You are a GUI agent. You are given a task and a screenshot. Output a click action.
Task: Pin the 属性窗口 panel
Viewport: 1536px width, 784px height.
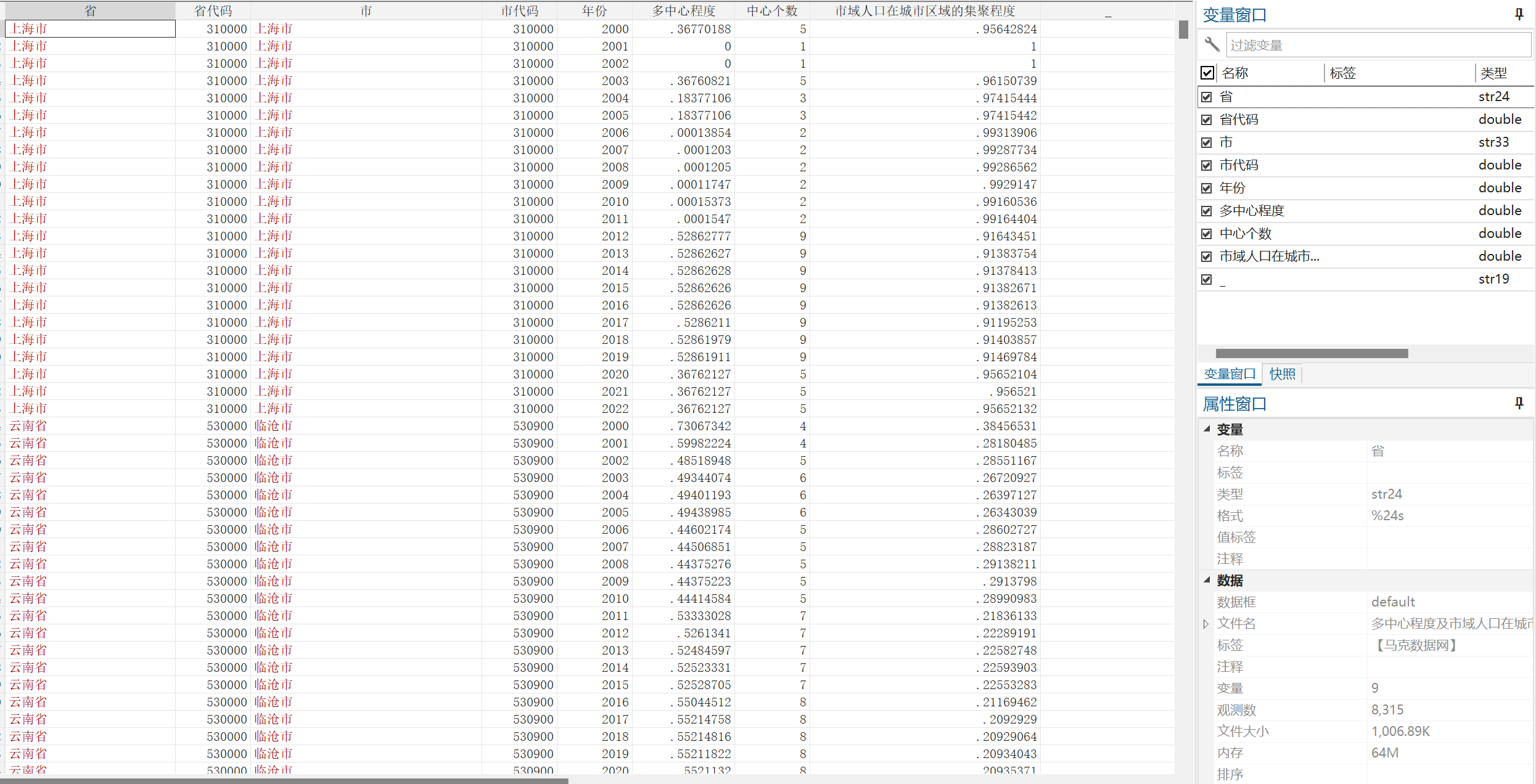coord(1519,403)
